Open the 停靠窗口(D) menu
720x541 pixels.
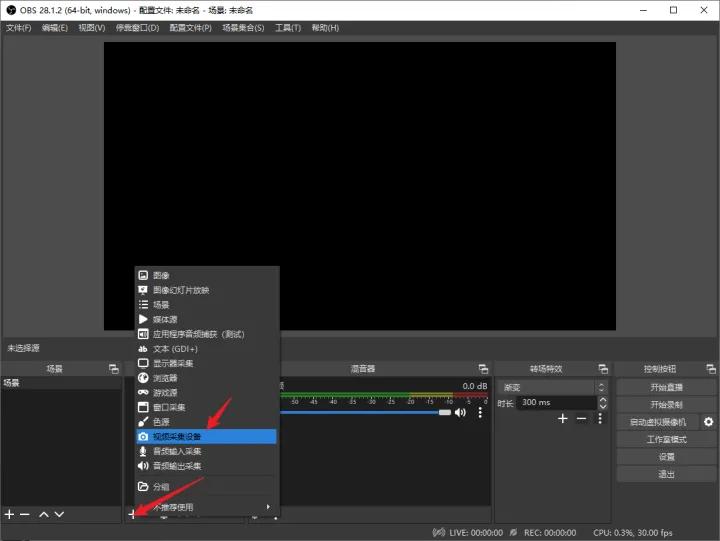click(137, 28)
